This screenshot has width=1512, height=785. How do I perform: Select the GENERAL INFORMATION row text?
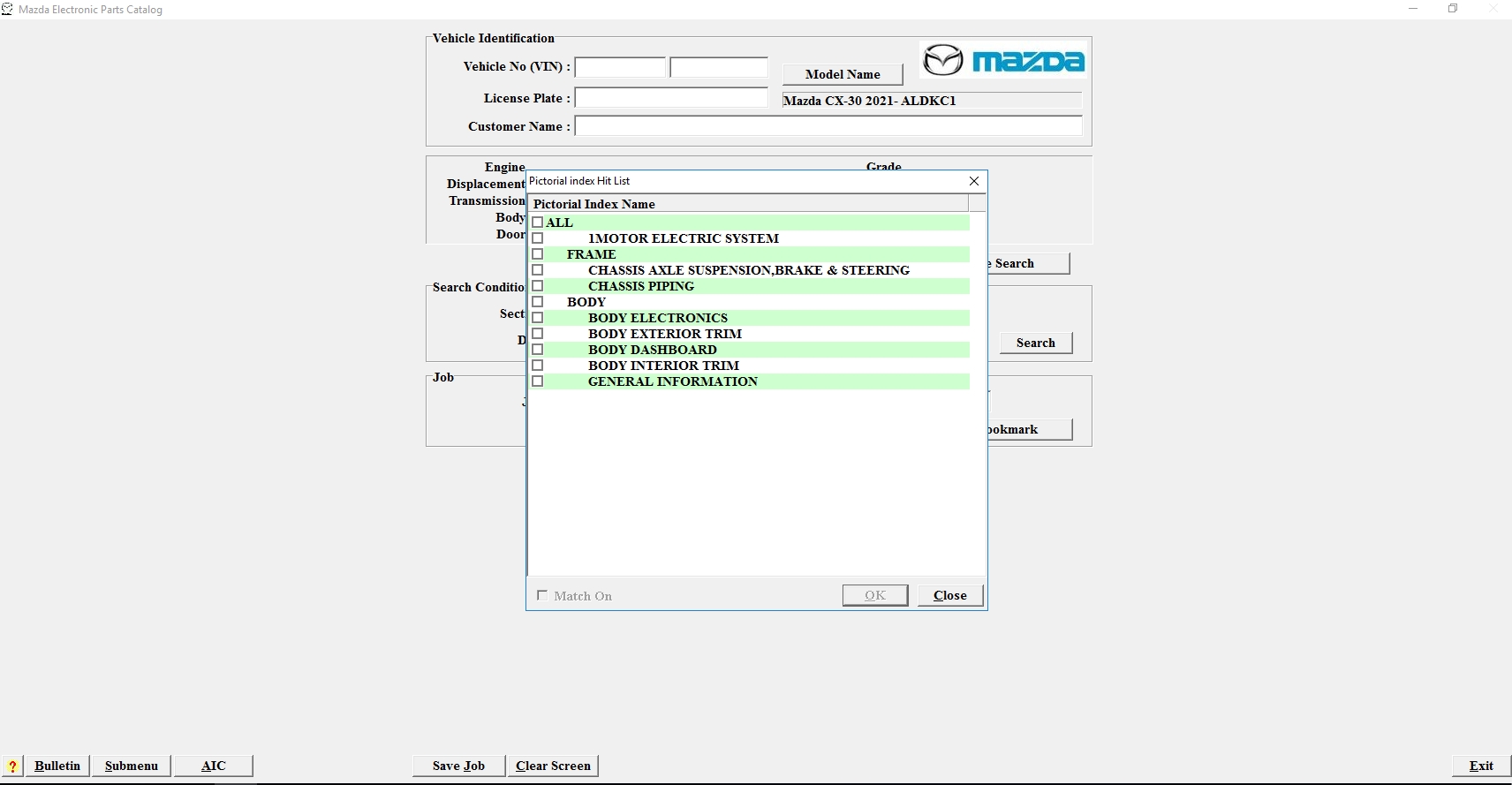pyautogui.click(x=673, y=381)
